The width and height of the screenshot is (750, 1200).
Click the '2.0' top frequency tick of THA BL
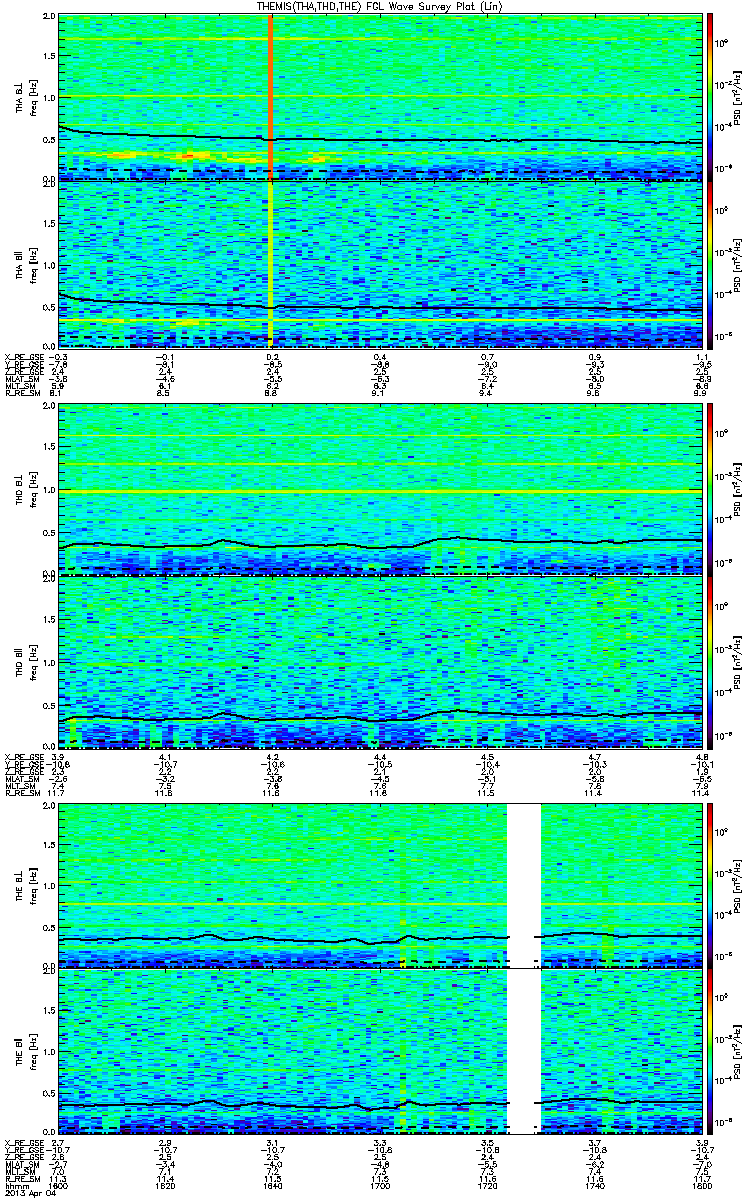tap(50, 18)
